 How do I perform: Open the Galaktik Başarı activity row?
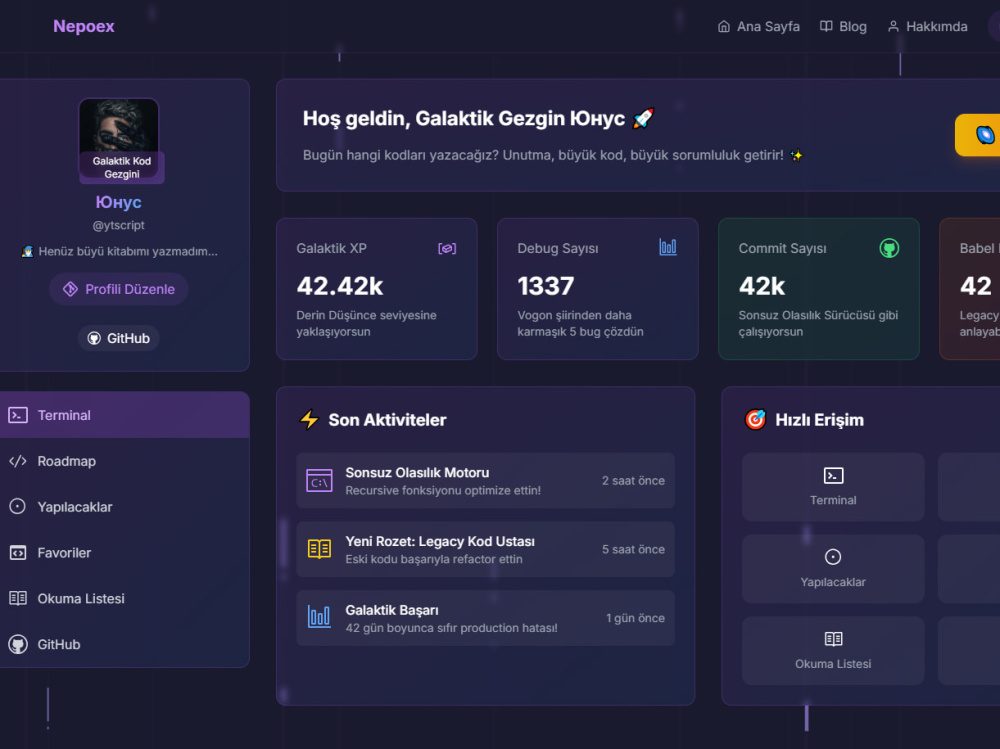[x=485, y=618]
